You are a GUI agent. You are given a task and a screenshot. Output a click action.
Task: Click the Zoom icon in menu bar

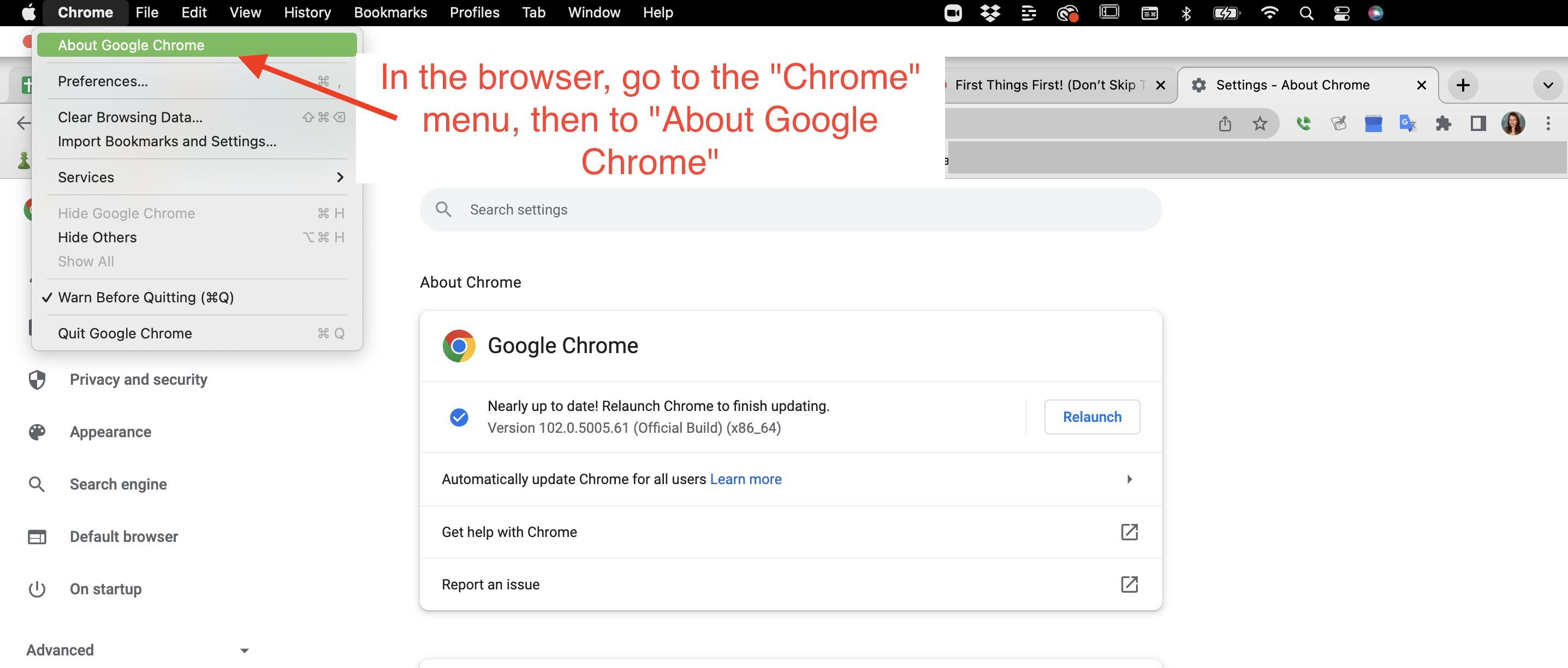(x=953, y=13)
